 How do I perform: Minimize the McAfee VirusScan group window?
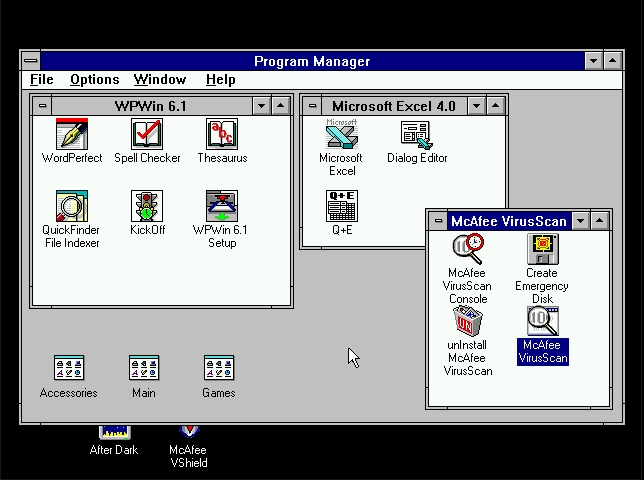coord(580,220)
